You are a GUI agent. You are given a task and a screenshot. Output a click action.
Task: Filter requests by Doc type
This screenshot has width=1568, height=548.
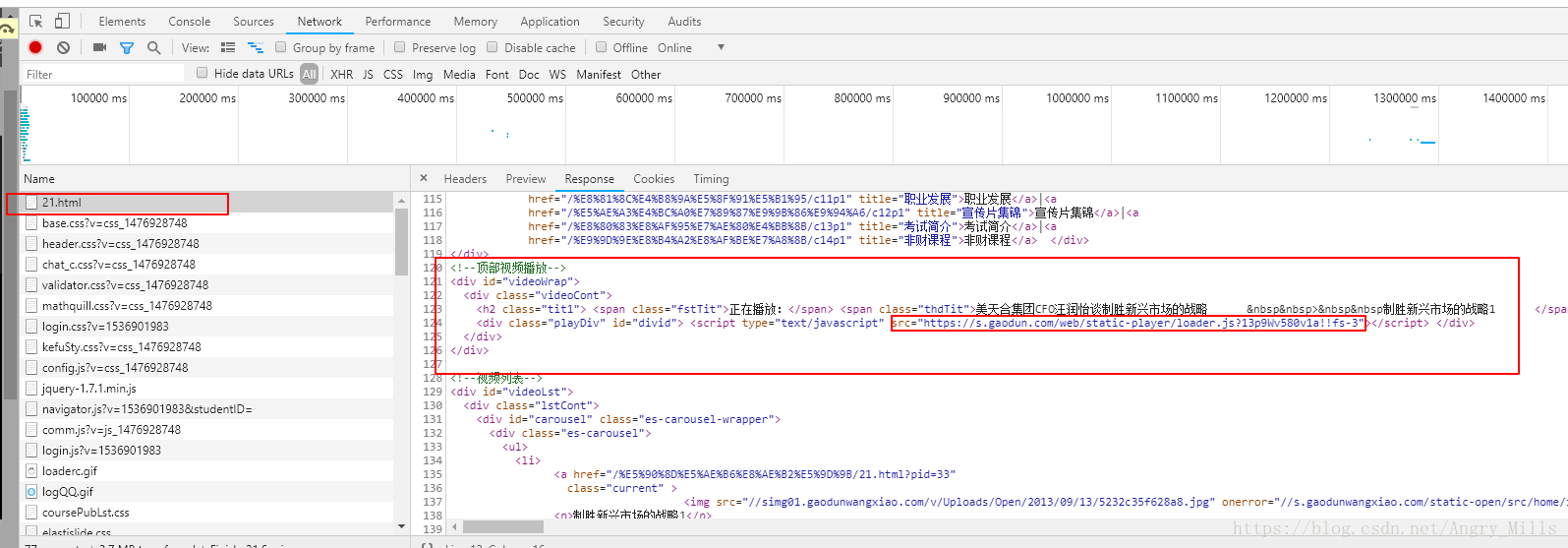tap(529, 74)
